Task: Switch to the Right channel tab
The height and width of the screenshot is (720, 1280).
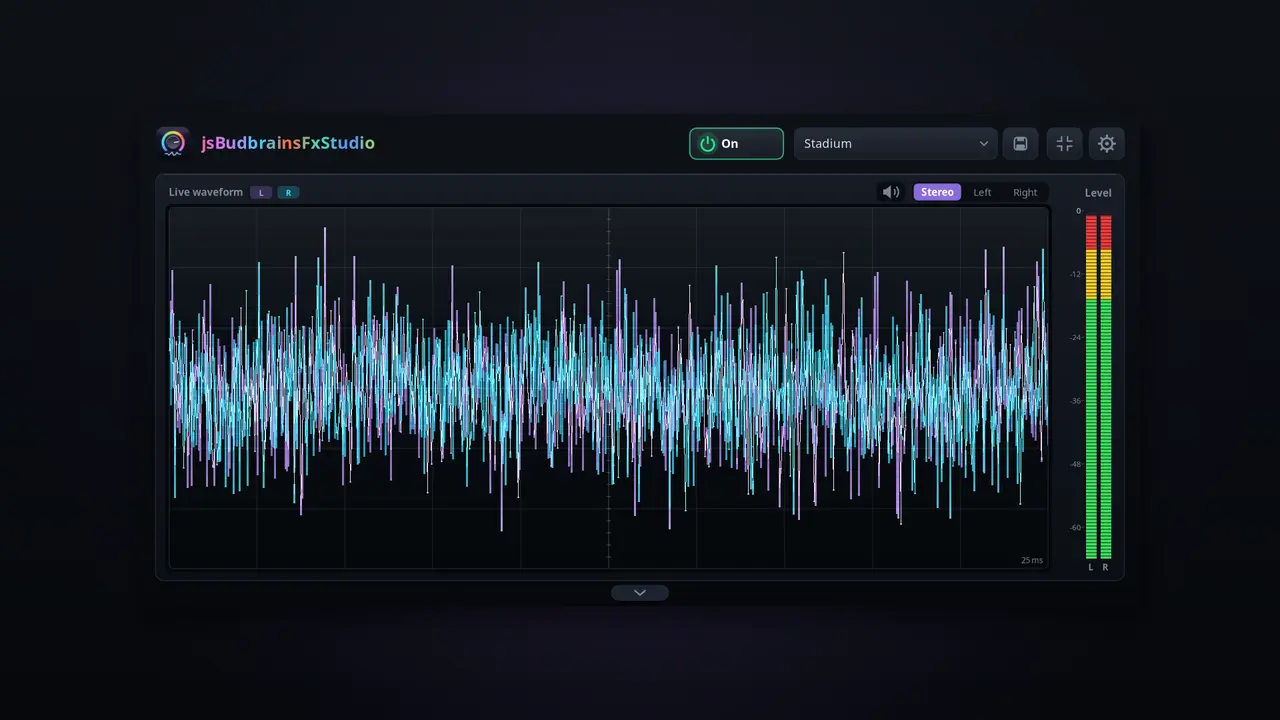Action: [x=1025, y=192]
